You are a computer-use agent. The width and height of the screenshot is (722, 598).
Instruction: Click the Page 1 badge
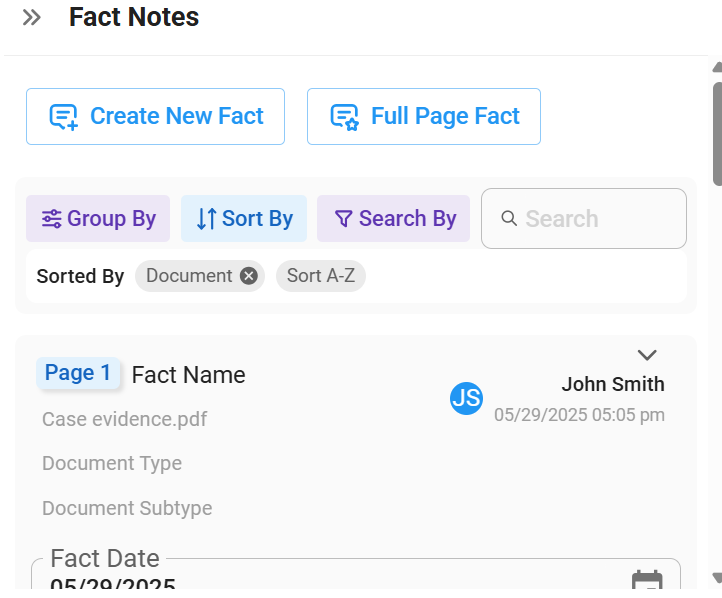coord(78,373)
